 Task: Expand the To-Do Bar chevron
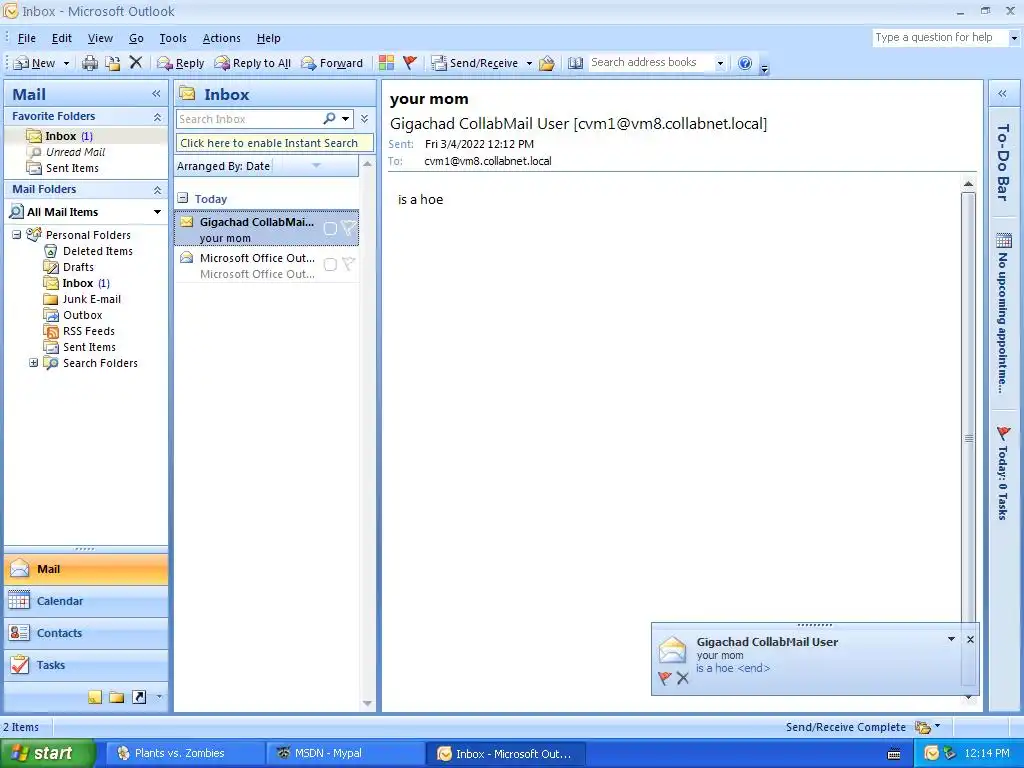[x=1002, y=94]
